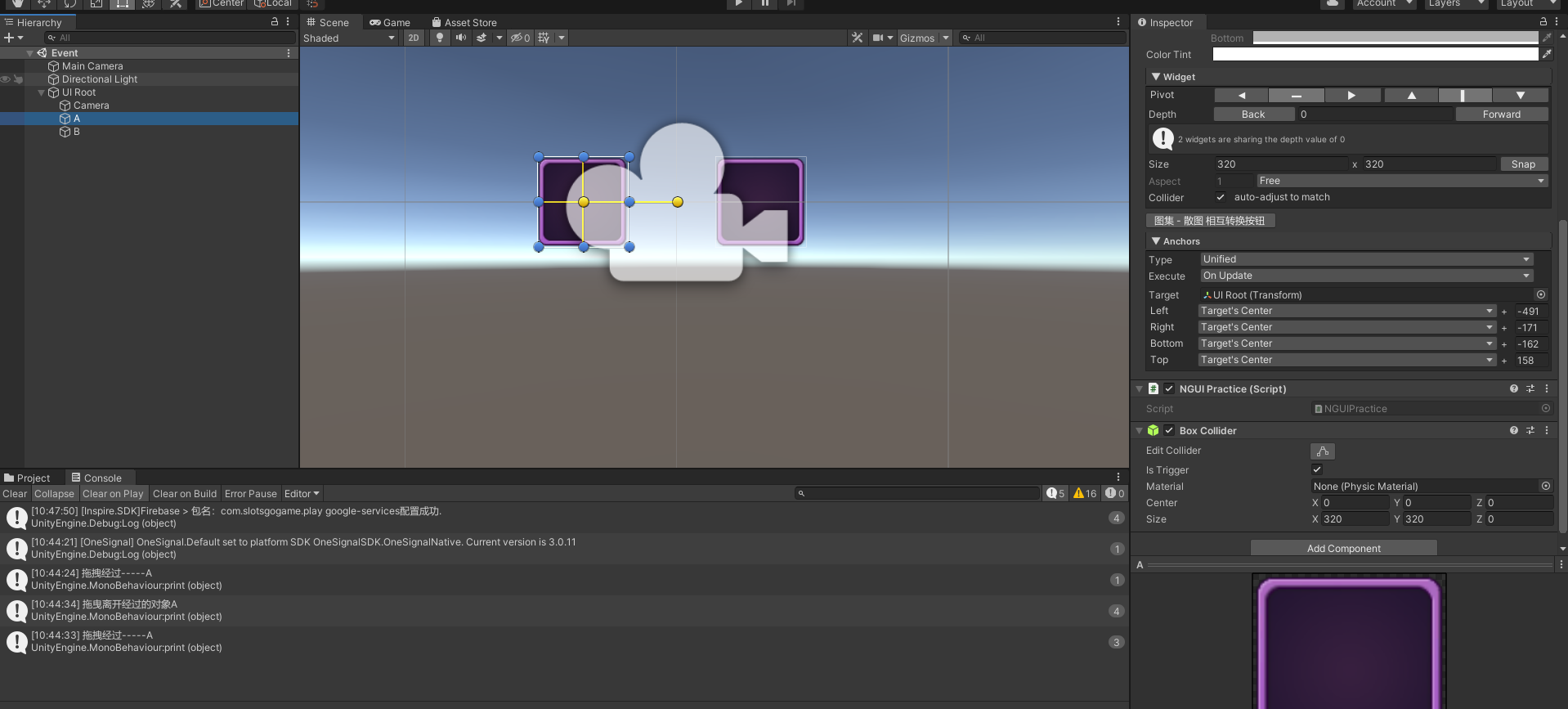The height and width of the screenshot is (709, 1568).
Task: Toggle 2D view mode
Action: 414,38
